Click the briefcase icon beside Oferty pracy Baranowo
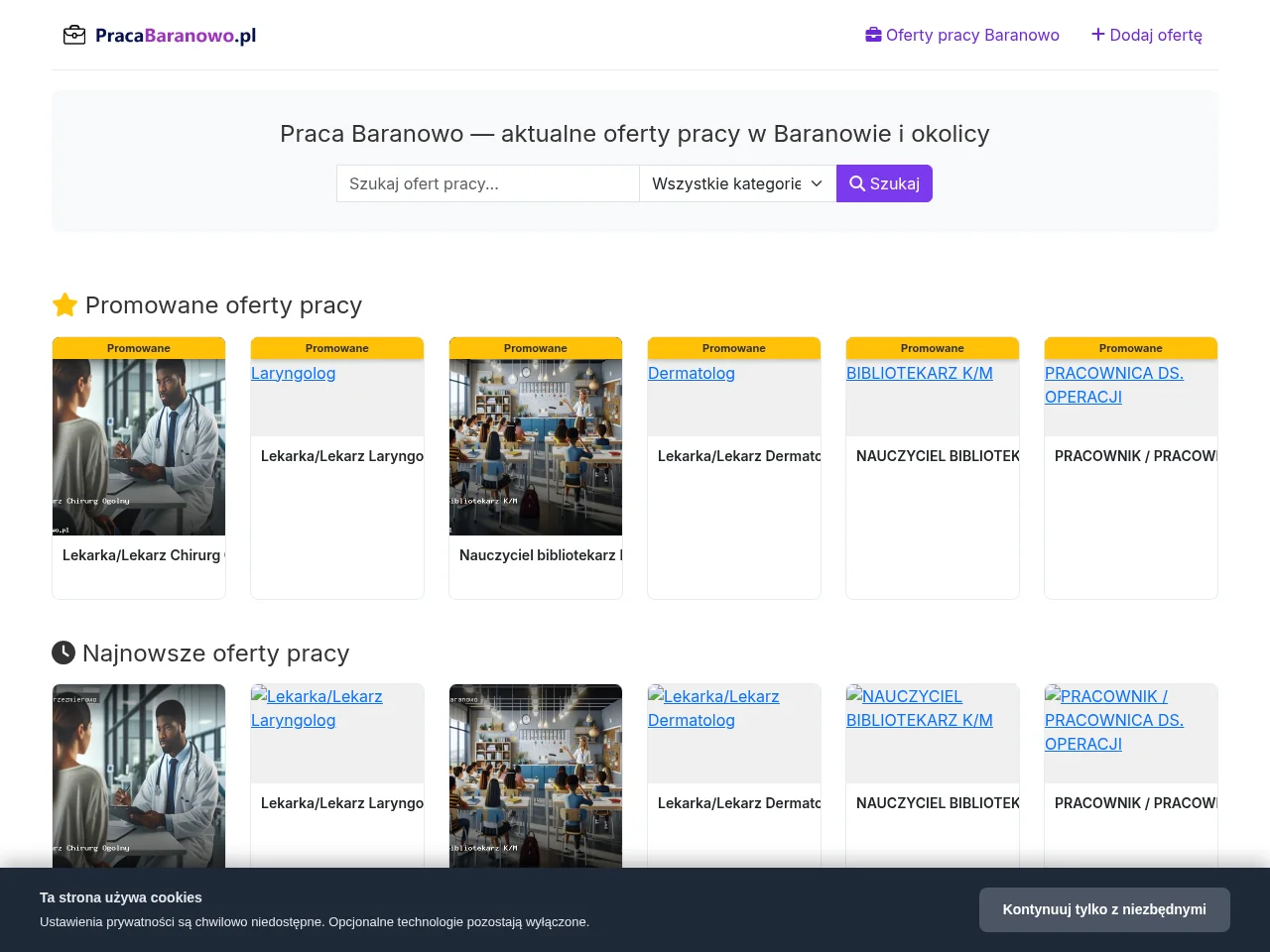 coord(873,35)
